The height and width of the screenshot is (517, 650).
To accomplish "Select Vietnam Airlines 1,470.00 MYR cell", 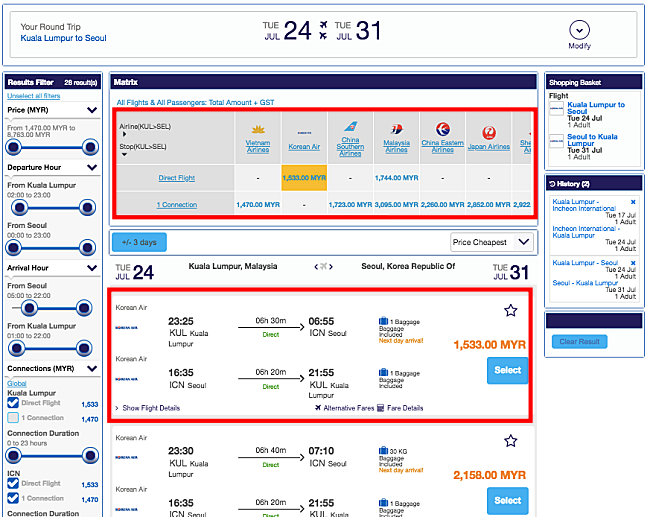I will point(258,205).
